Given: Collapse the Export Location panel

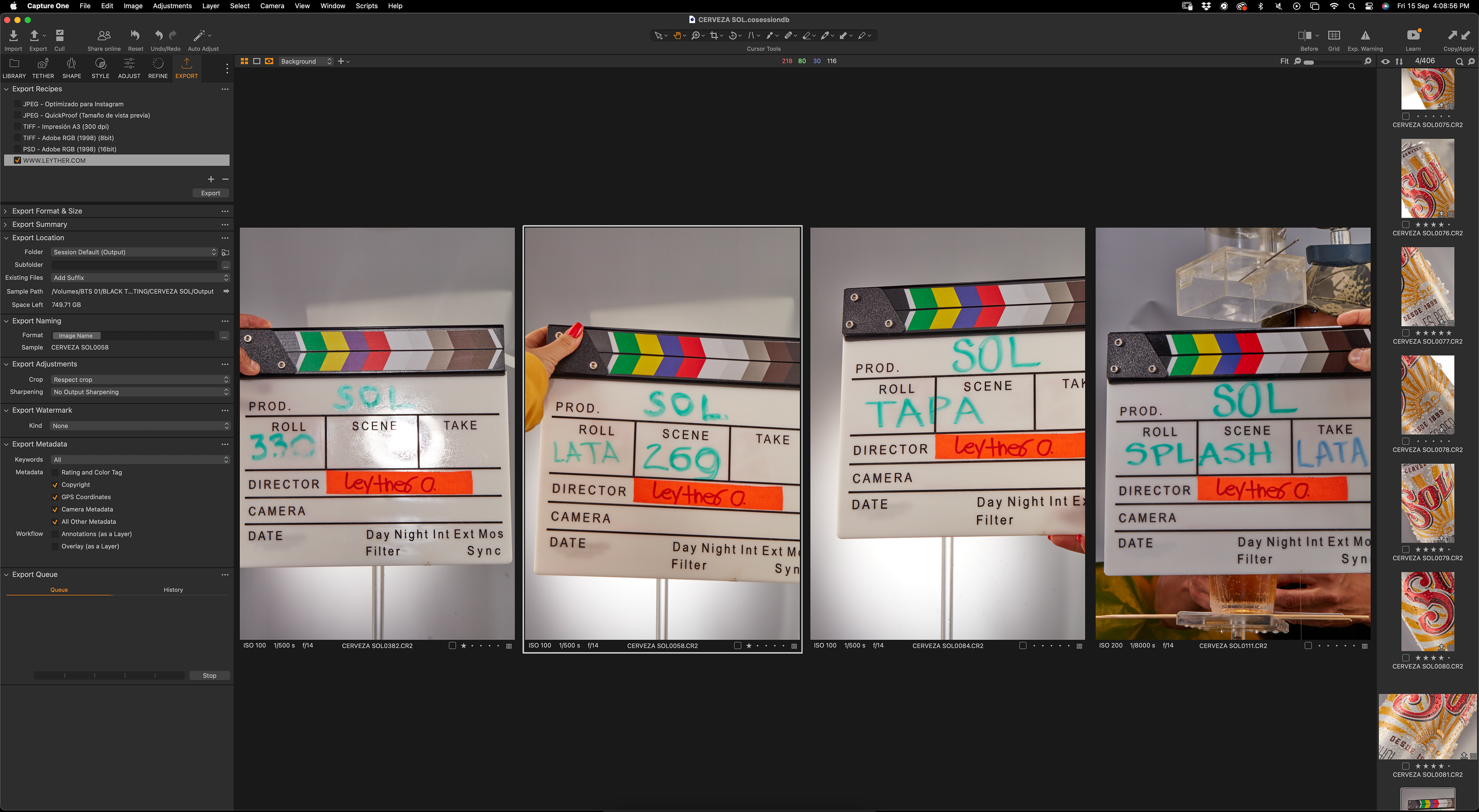Looking at the screenshot, I should [6, 238].
